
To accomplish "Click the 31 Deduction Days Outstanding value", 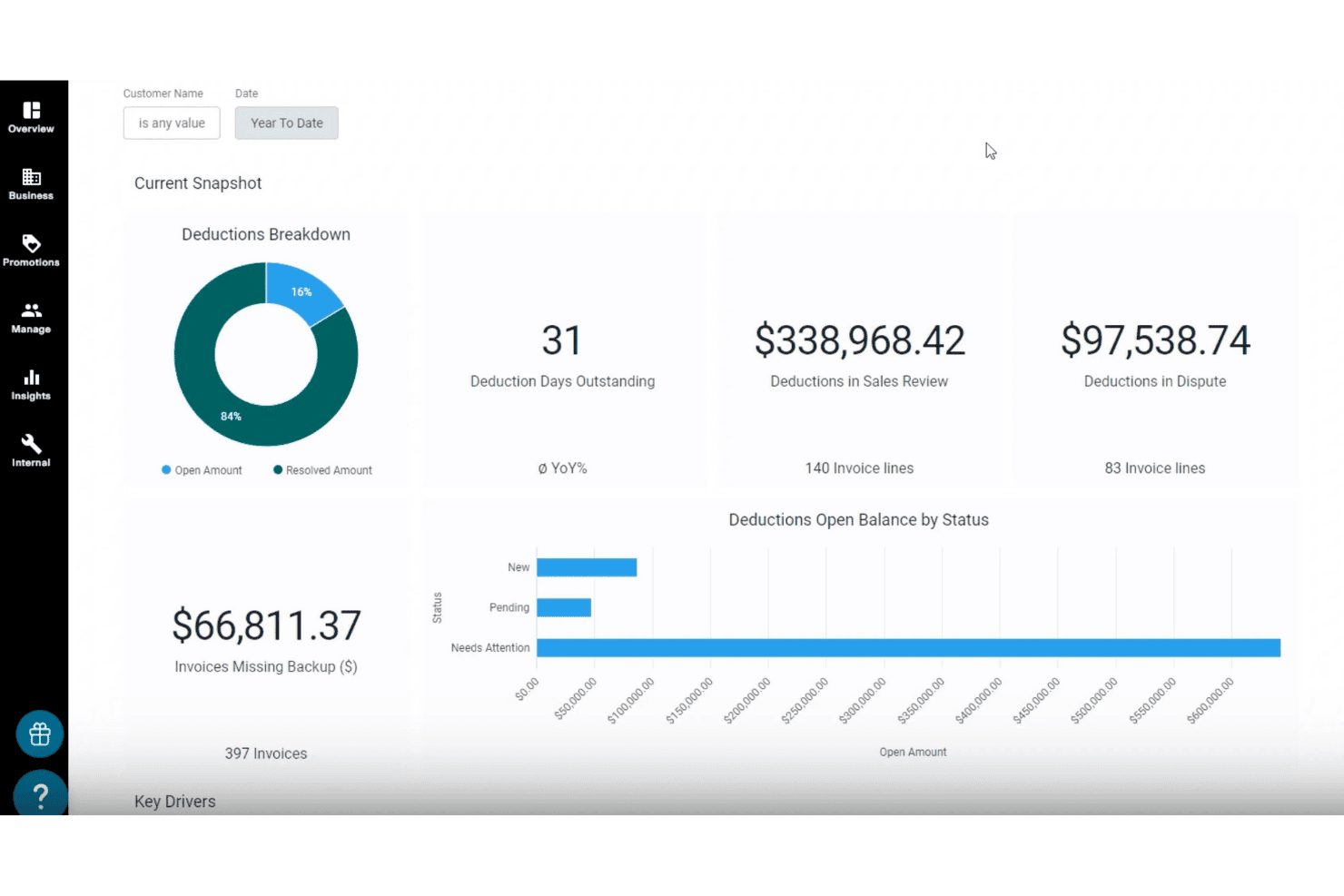I will (562, 340).
